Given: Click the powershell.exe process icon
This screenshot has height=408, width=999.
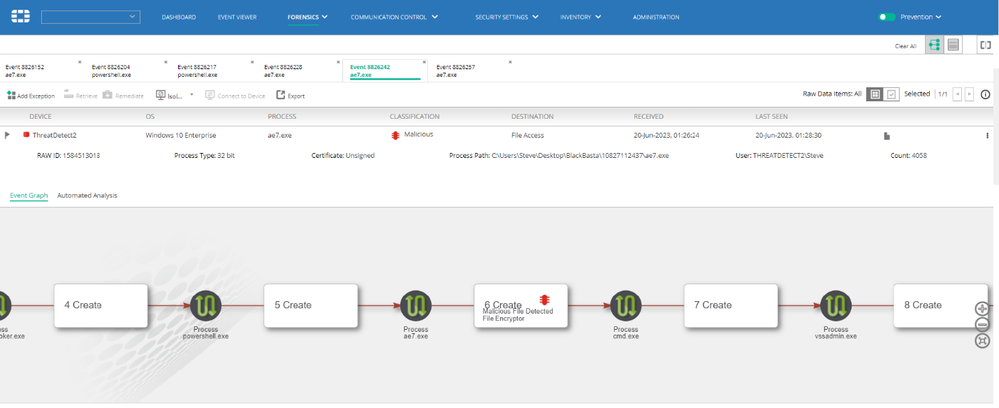Looking at the screenshot, I should pyautogui.click(x=206, y=306).
